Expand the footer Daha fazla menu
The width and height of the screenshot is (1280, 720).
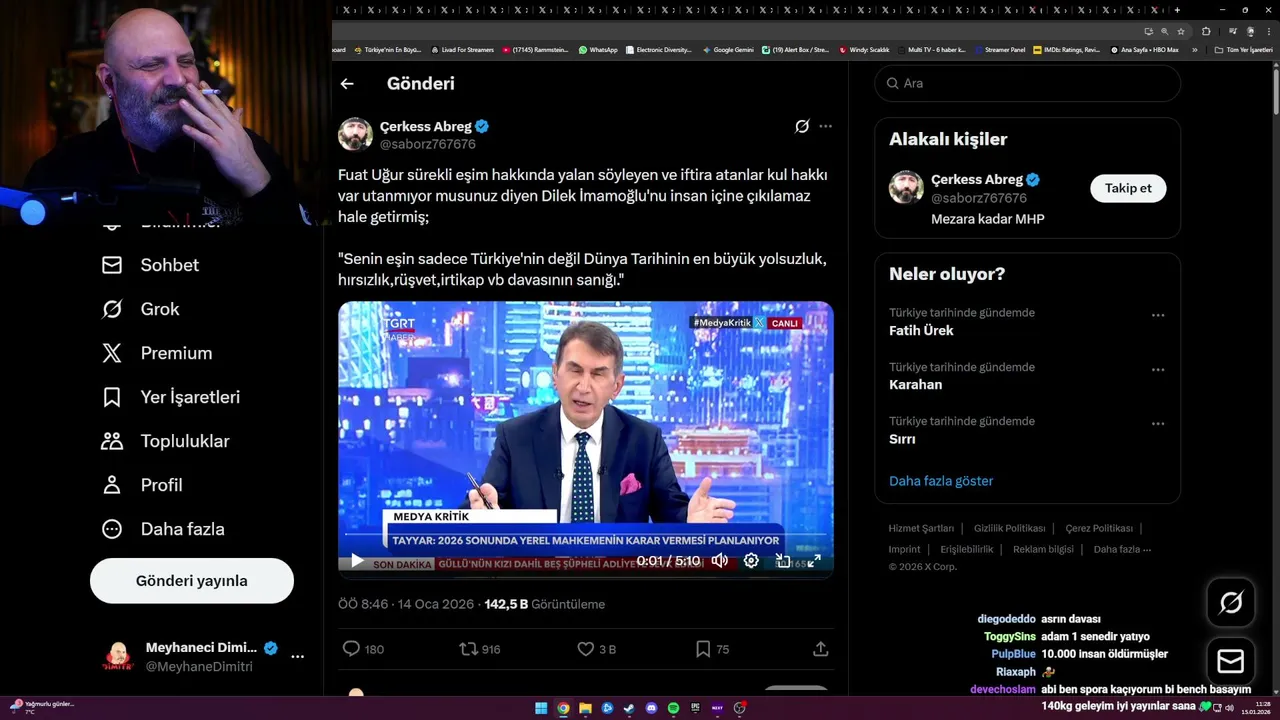click(1122, 549)
